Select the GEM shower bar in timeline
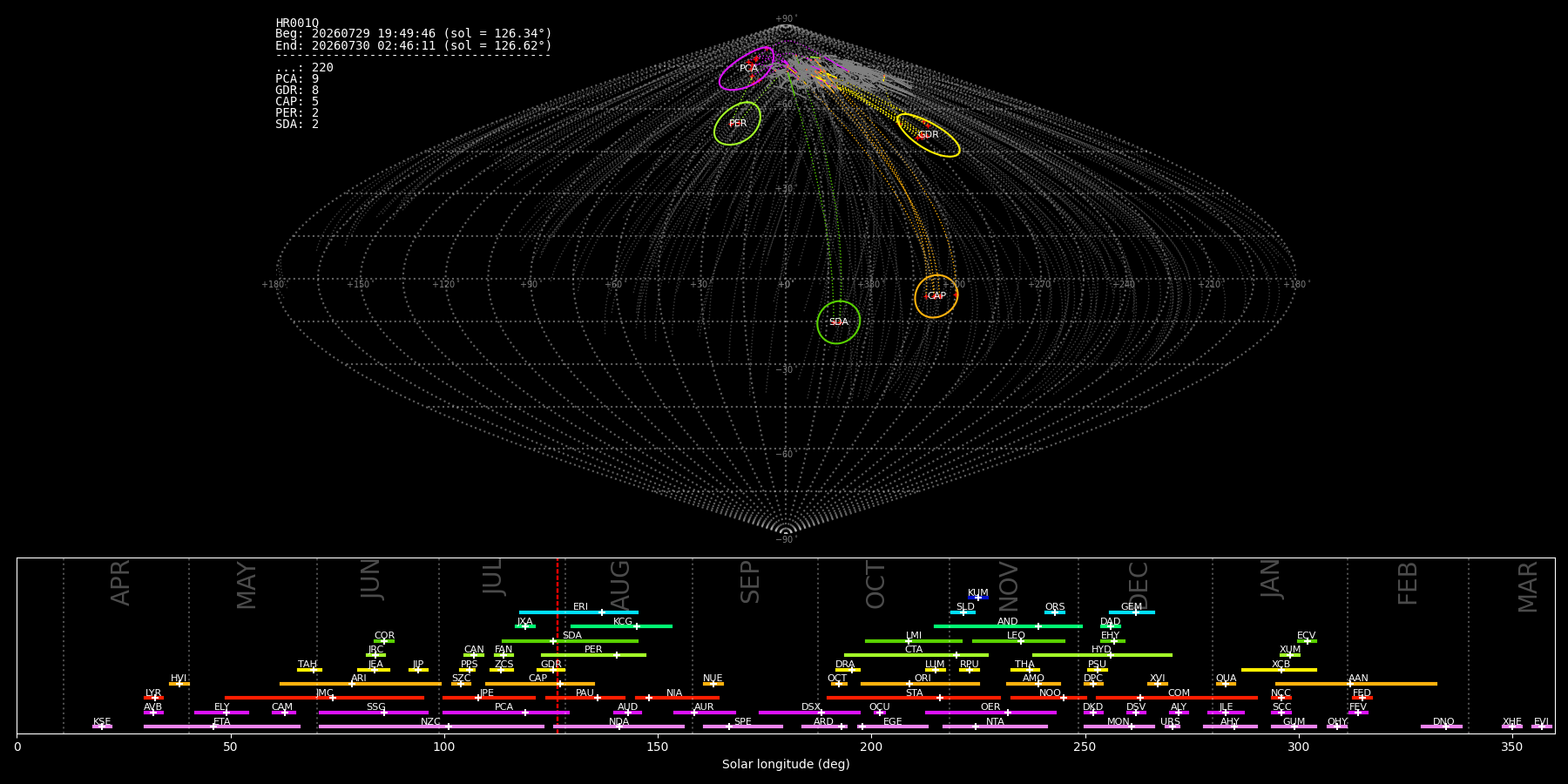The image size is (1568, 784). [x=1132, y=612]
